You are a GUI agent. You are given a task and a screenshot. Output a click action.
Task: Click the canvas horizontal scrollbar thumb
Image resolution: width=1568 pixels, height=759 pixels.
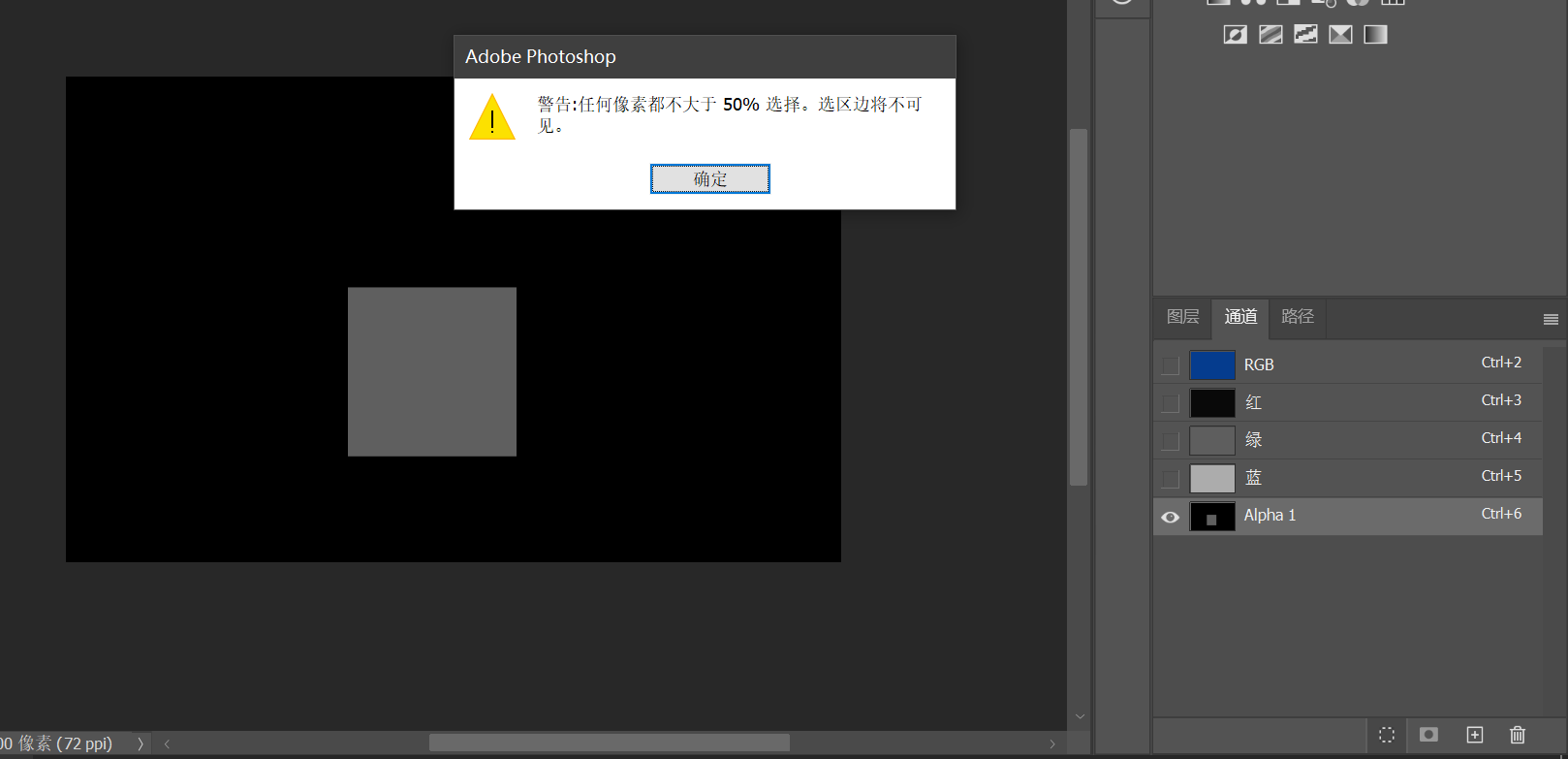[x=610, y=743]
